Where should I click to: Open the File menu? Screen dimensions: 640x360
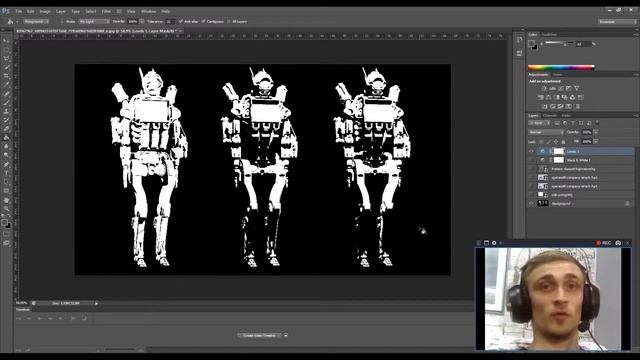pos(19,11)
